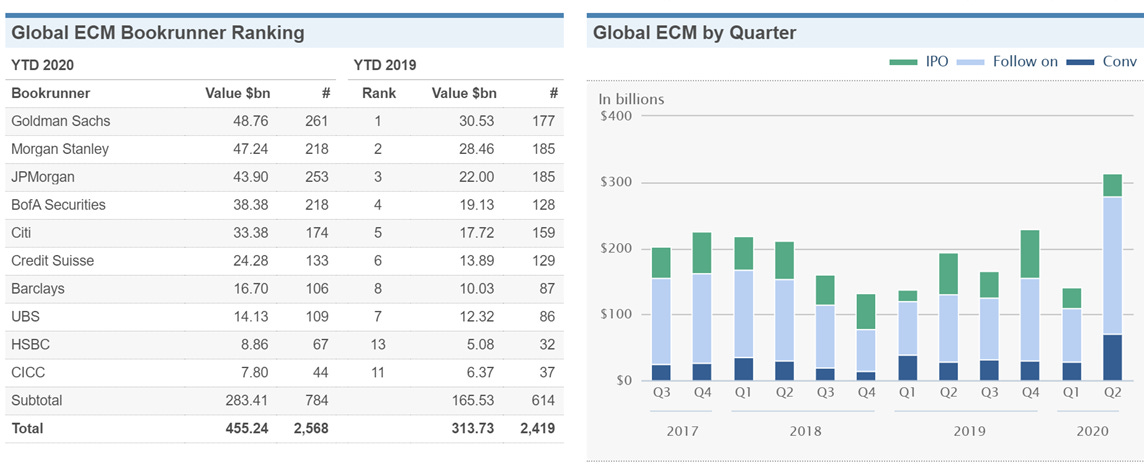
Task: Click the Rank column header
Action: (x=379, y=93)
